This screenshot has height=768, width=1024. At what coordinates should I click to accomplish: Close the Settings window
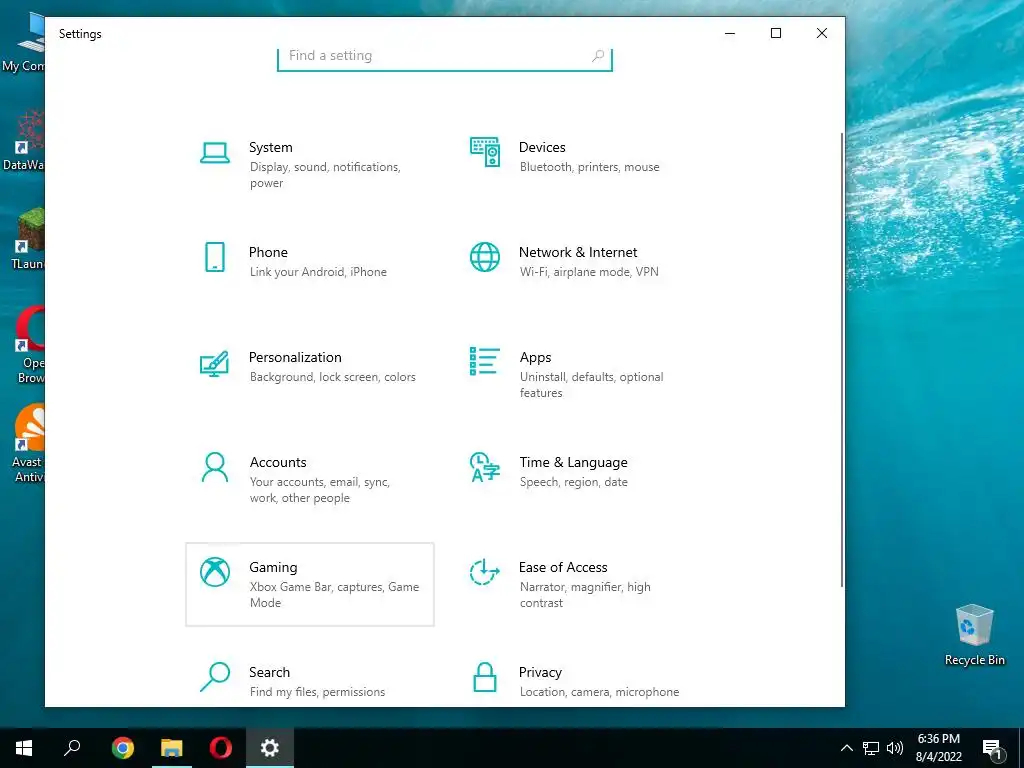pos(822,33)
